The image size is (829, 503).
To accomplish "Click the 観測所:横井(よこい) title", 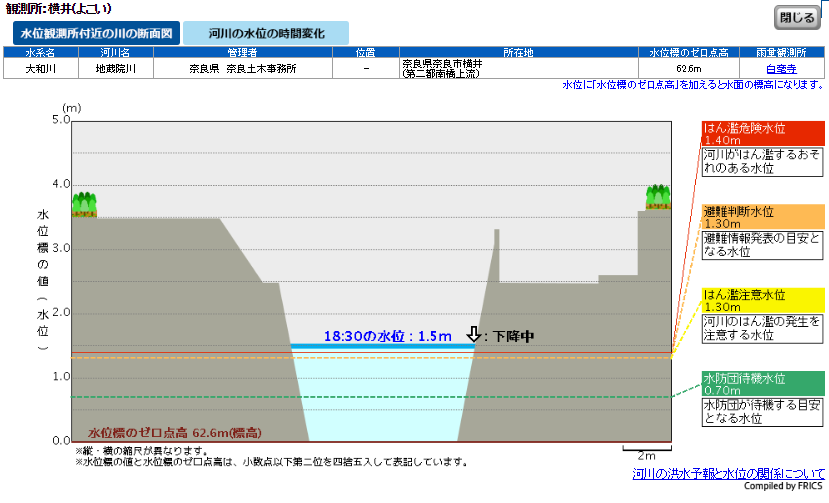I will tap(59, 8).
